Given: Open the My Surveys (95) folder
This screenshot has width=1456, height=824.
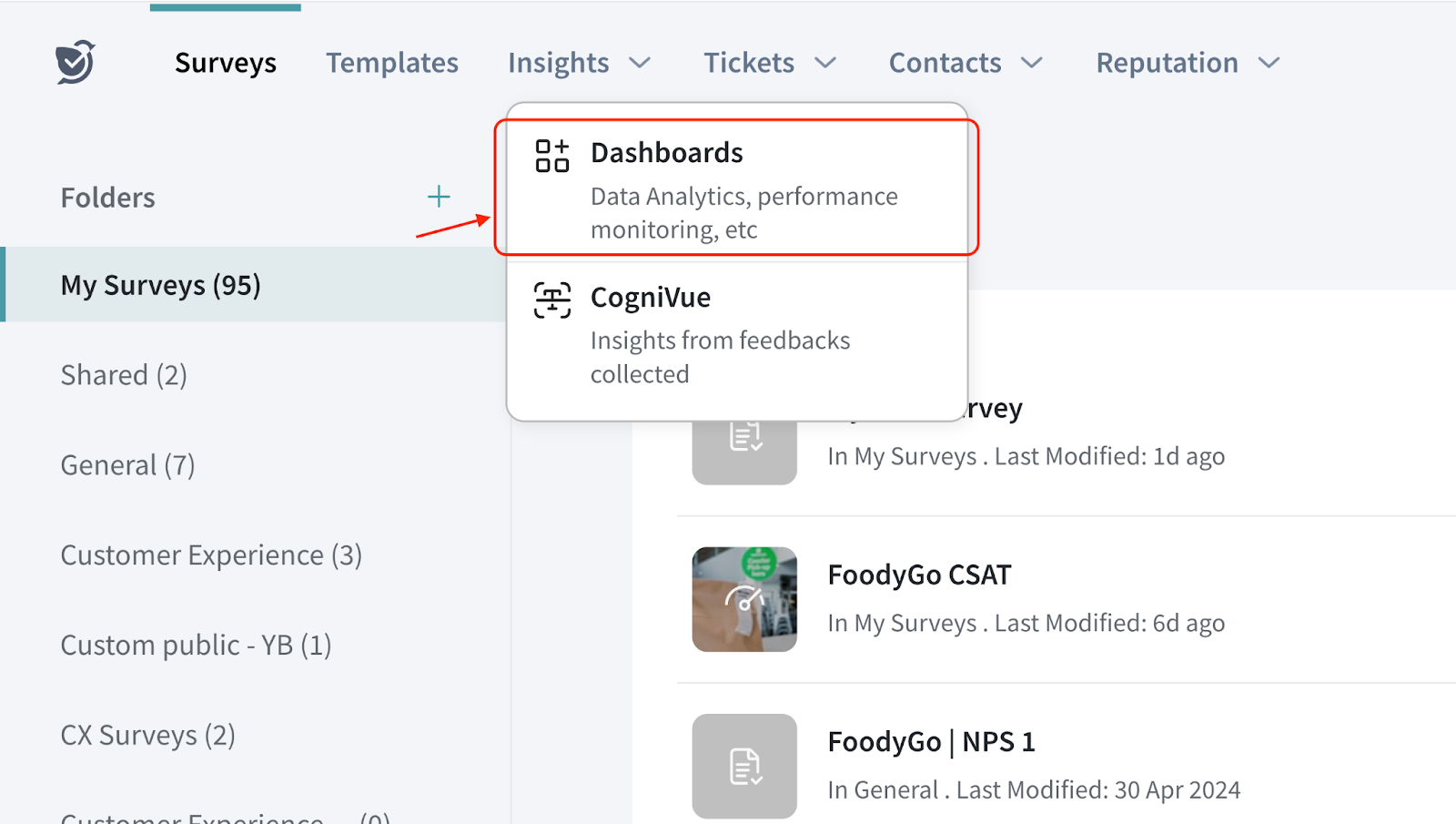Looking at the screenshot, I should [x=161, y=285].
